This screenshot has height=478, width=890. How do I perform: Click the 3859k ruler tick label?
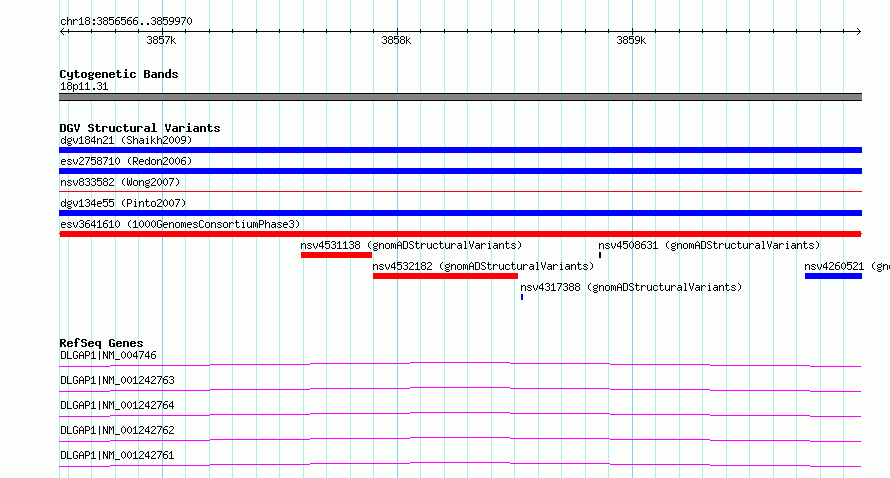point(631,40)
